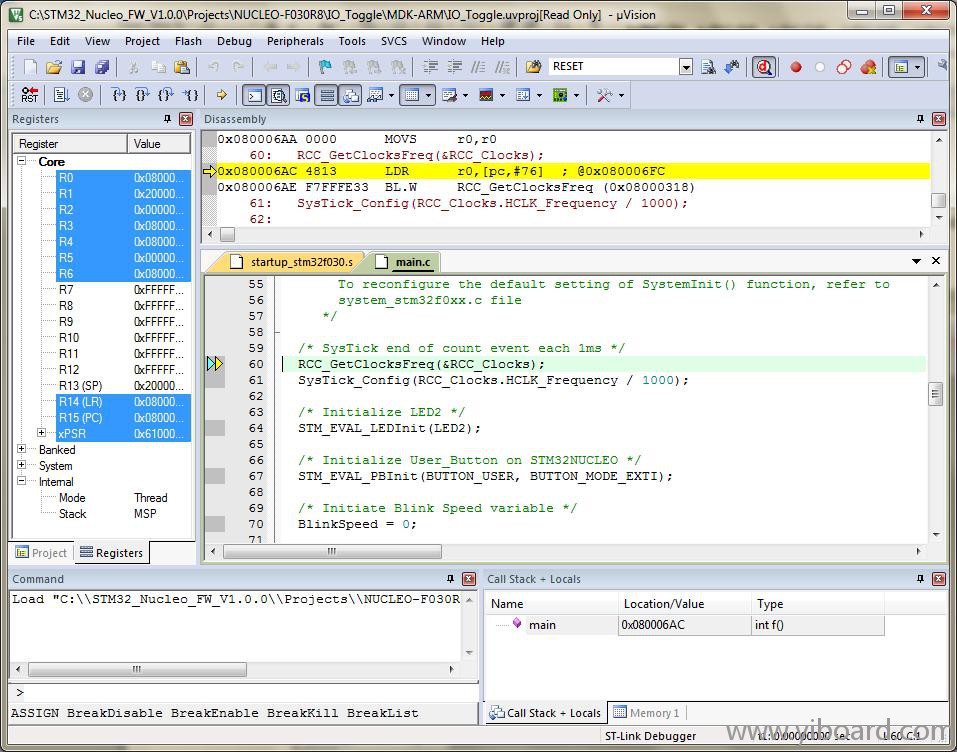Indent the selection with the indent icon
This screenshot has width=957, height=752.
pyautogui.click(x=431, y=67)
